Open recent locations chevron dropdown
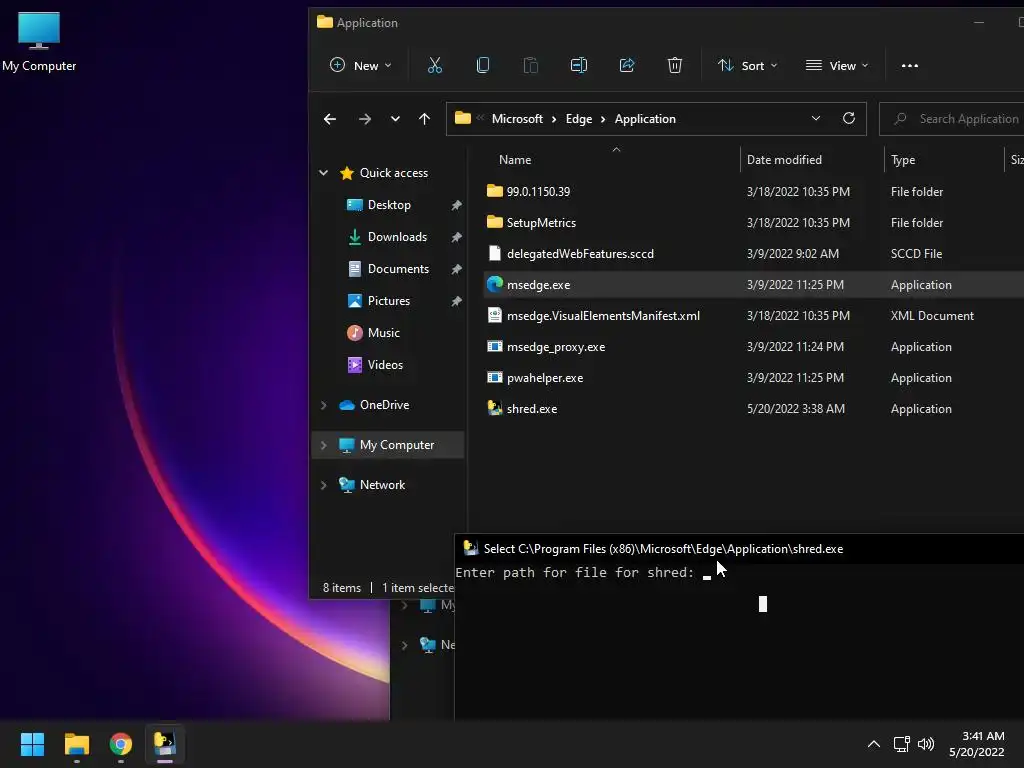 tap(395, 119)
